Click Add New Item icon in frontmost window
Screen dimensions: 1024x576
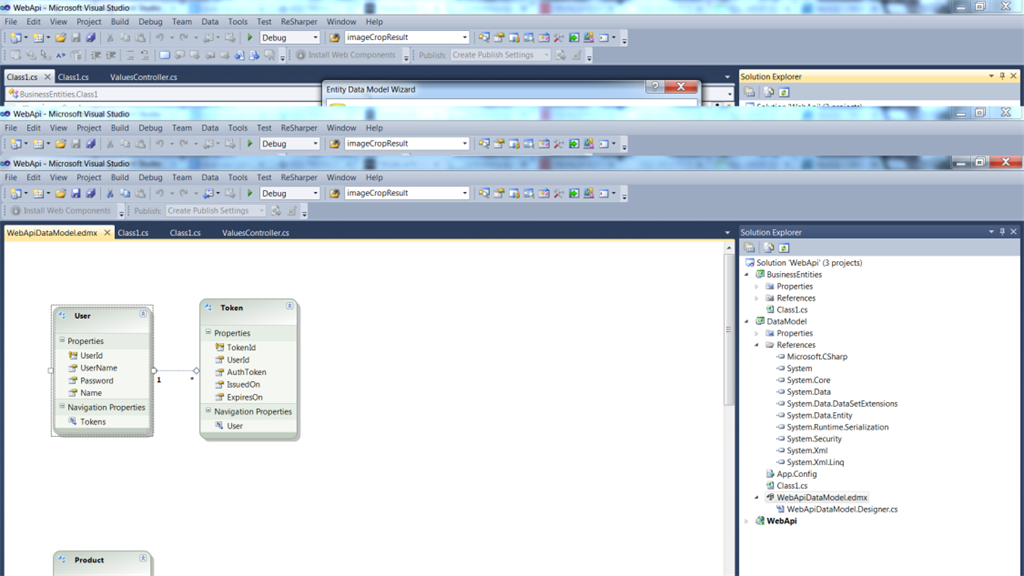click(x=39, y=193)
